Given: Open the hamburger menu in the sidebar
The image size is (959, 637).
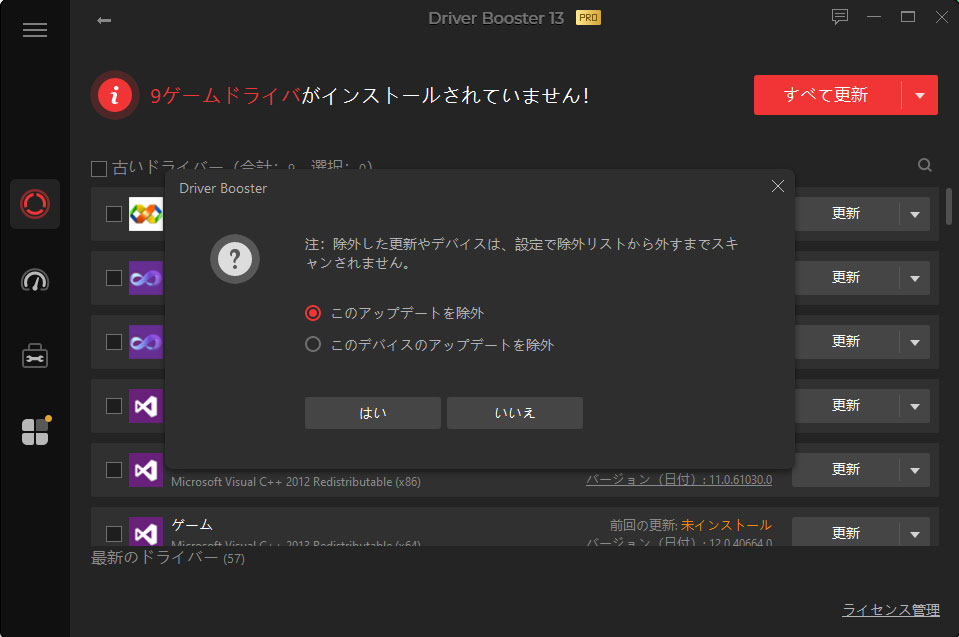Looking at the screenshot, I should (35, 30).
